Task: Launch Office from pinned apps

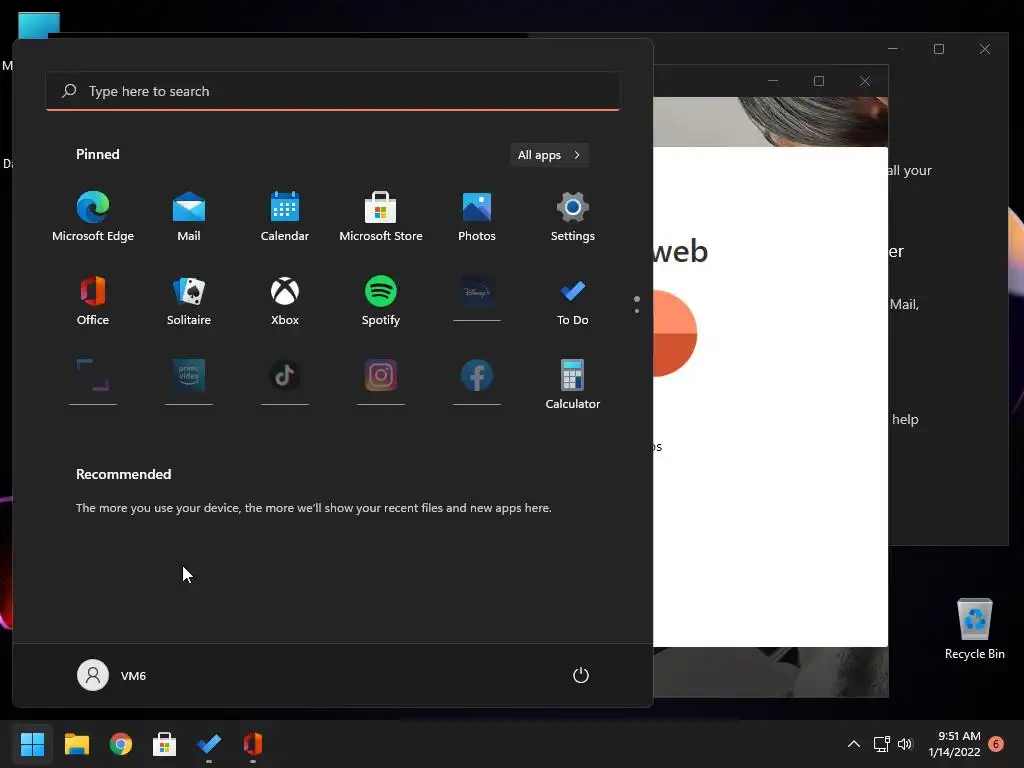Action: (x=93, y=300)
